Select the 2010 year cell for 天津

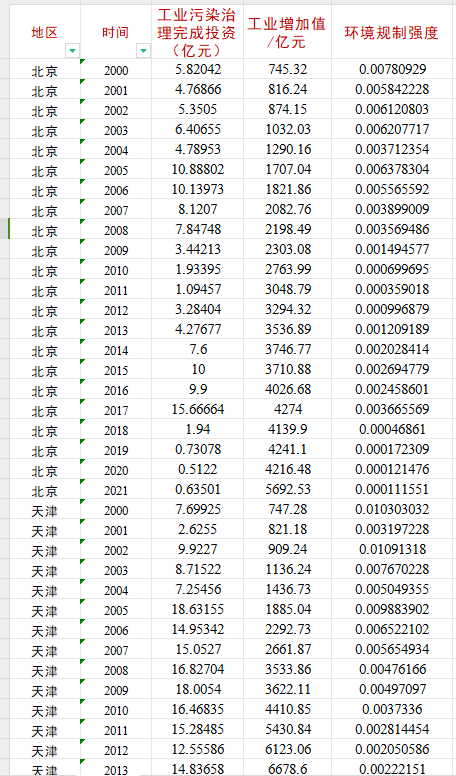click(x=116, y=711)
